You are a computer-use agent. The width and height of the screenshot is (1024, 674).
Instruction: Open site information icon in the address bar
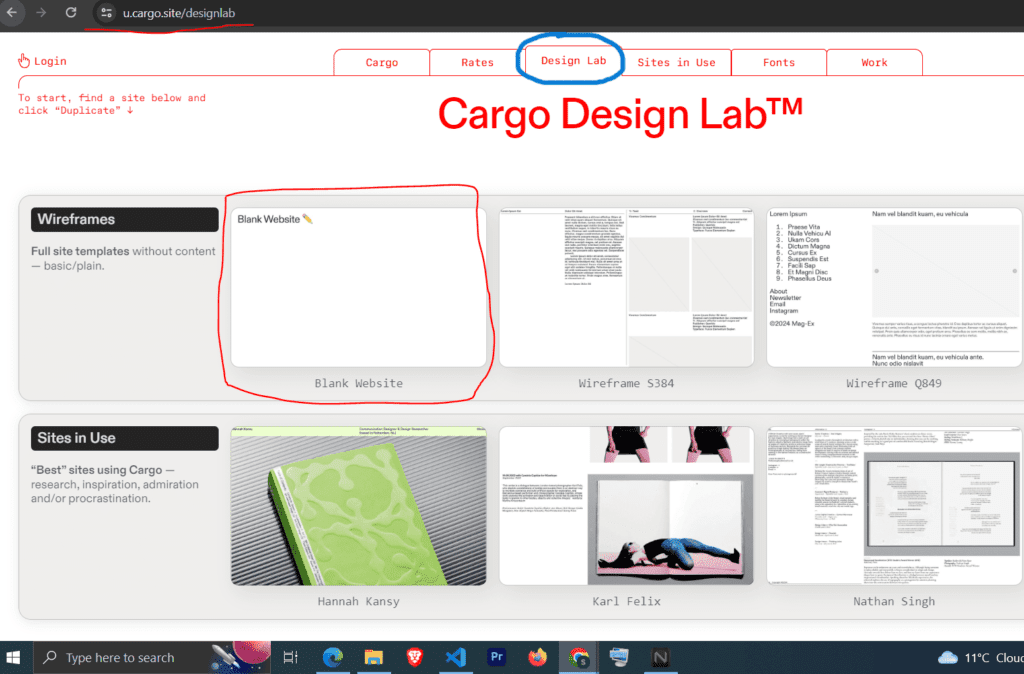click(107, 14)
